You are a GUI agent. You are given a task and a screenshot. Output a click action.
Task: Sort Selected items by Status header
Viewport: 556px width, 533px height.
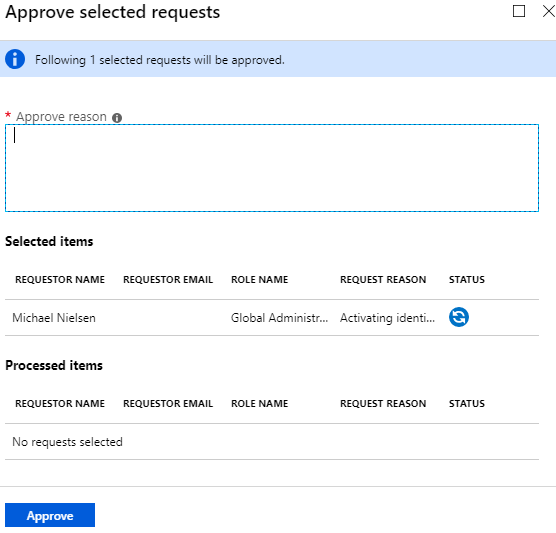467,279
